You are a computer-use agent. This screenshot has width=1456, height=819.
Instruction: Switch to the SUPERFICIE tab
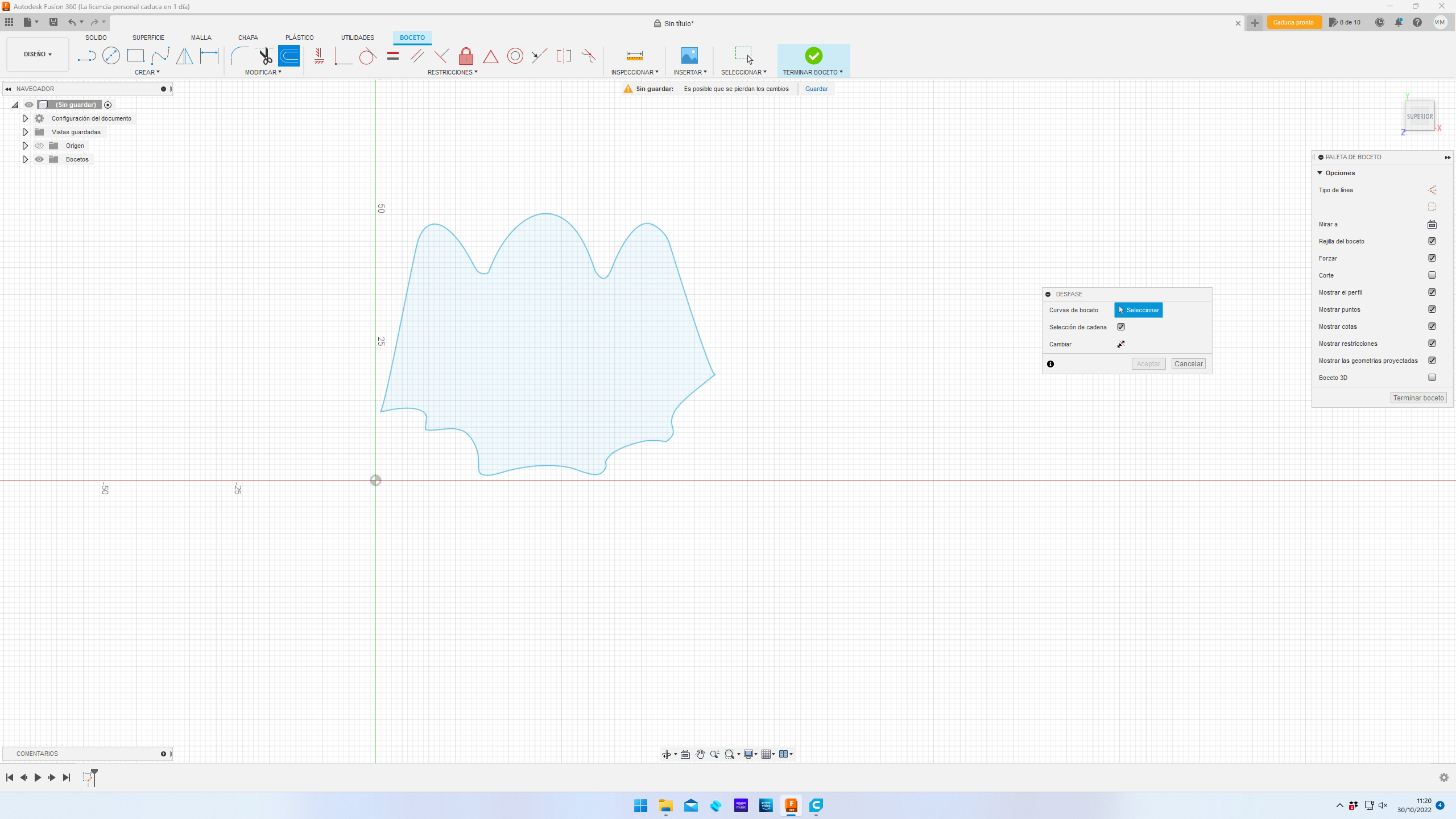[x=148, y=38]
